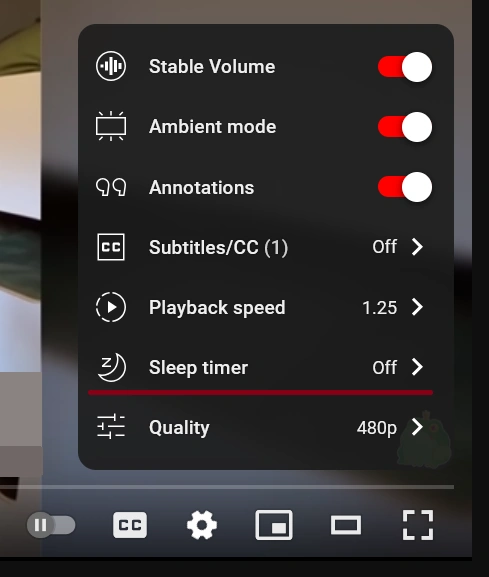The height and width of the screenshot is (577, 489).
Task: Open the Sleep timer menu item
Action: pos(264,367)
